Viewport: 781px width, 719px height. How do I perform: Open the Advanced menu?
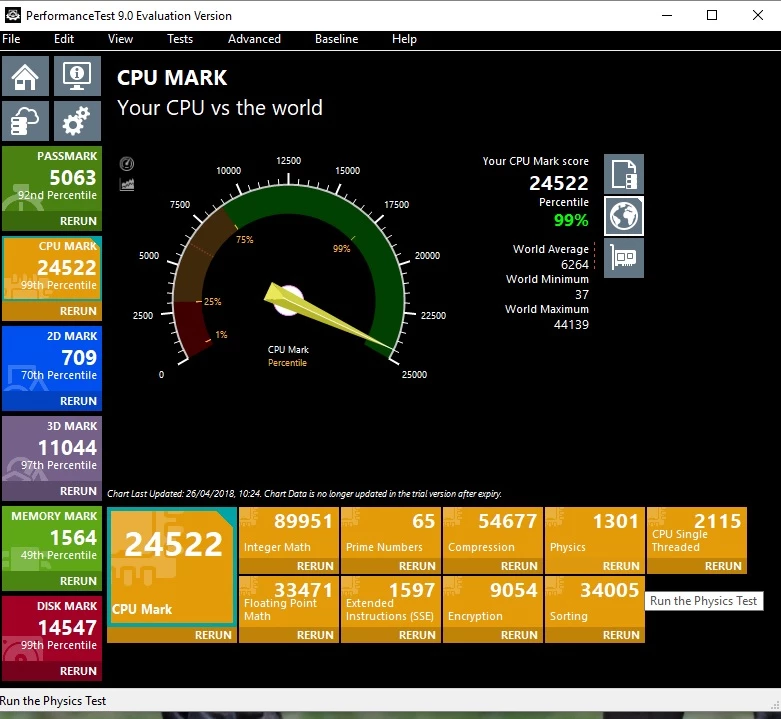[x=254, y=39]
